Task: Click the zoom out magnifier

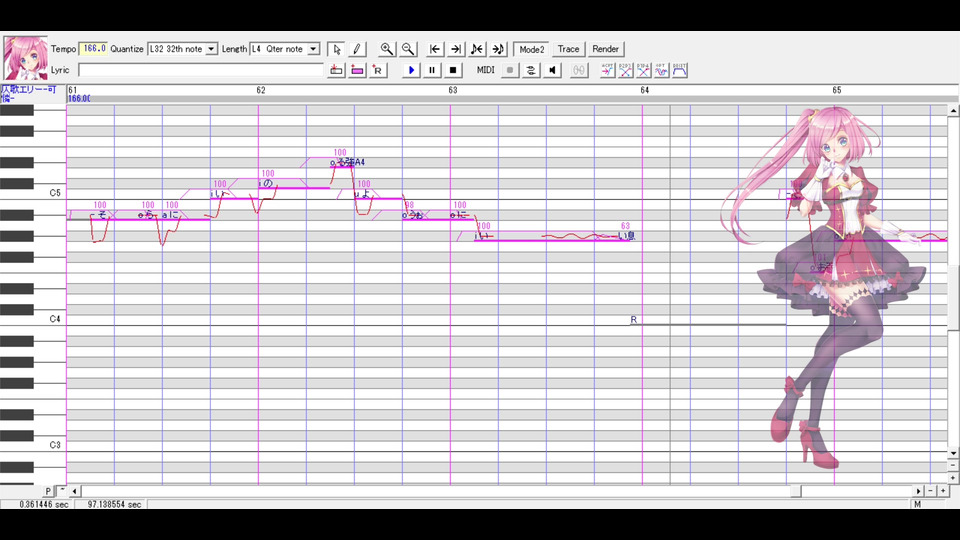Action: click(408, 49)
